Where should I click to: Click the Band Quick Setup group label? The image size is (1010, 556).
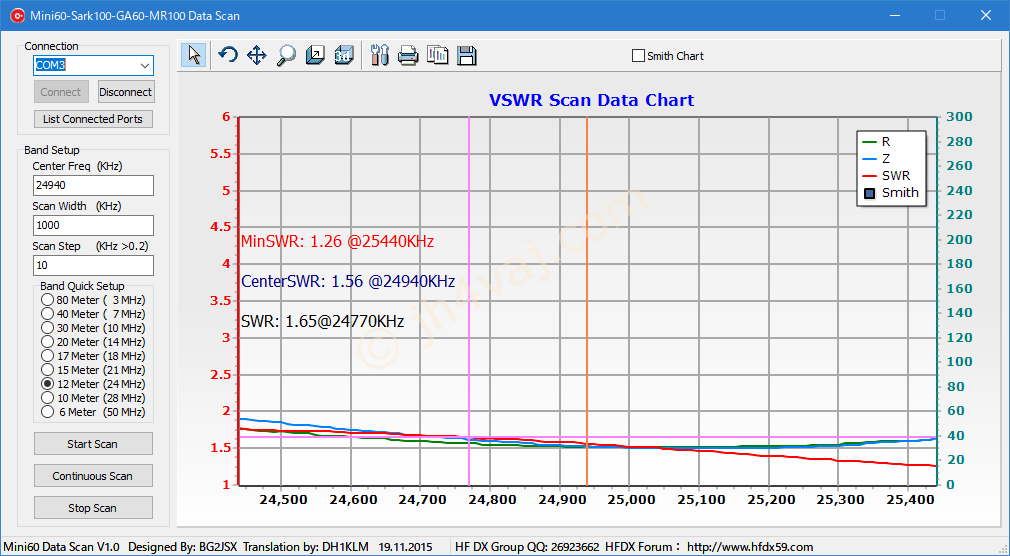point(82,286)
